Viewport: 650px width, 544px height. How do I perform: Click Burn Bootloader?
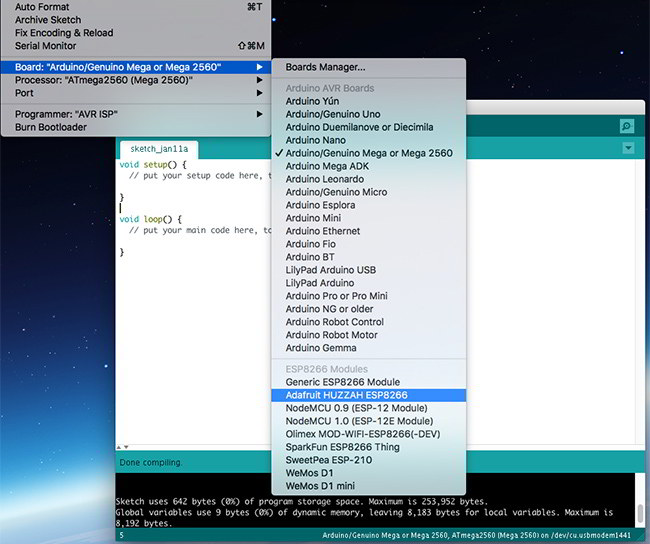136,127
